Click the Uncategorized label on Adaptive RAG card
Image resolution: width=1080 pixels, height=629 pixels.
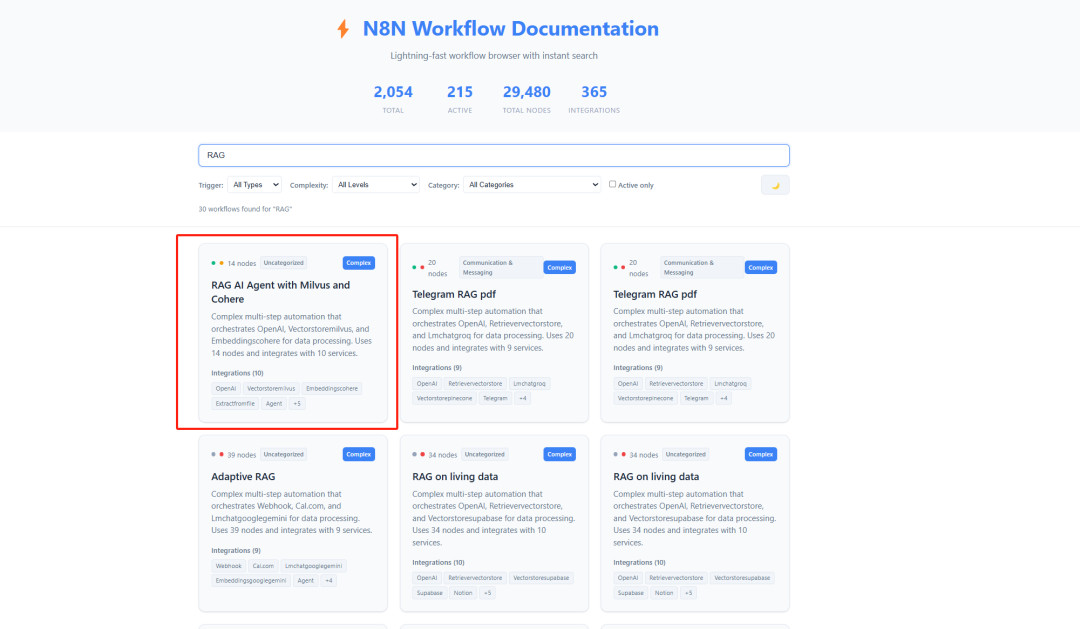click(284, 454)
